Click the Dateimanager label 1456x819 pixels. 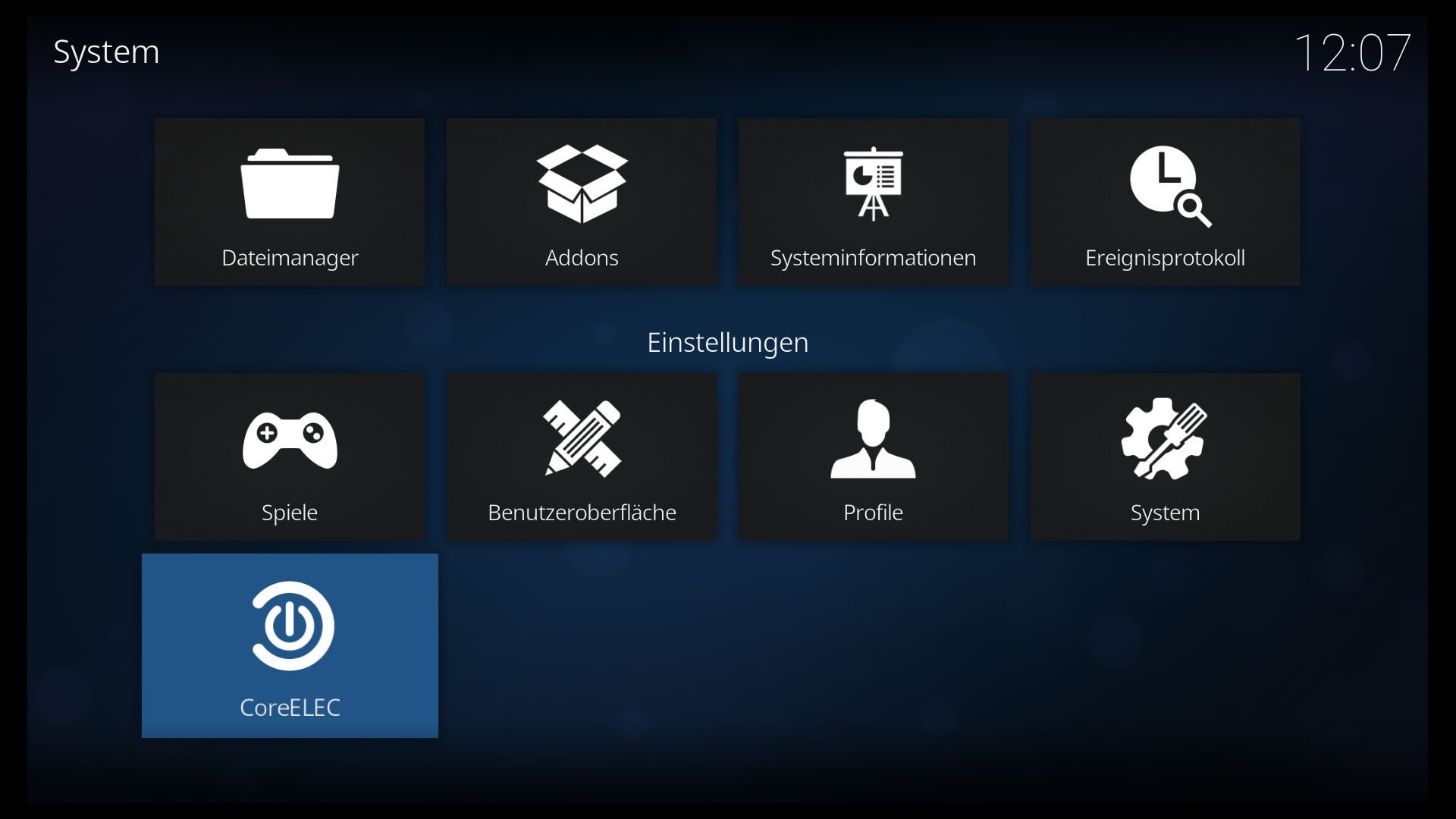[290, 258]
